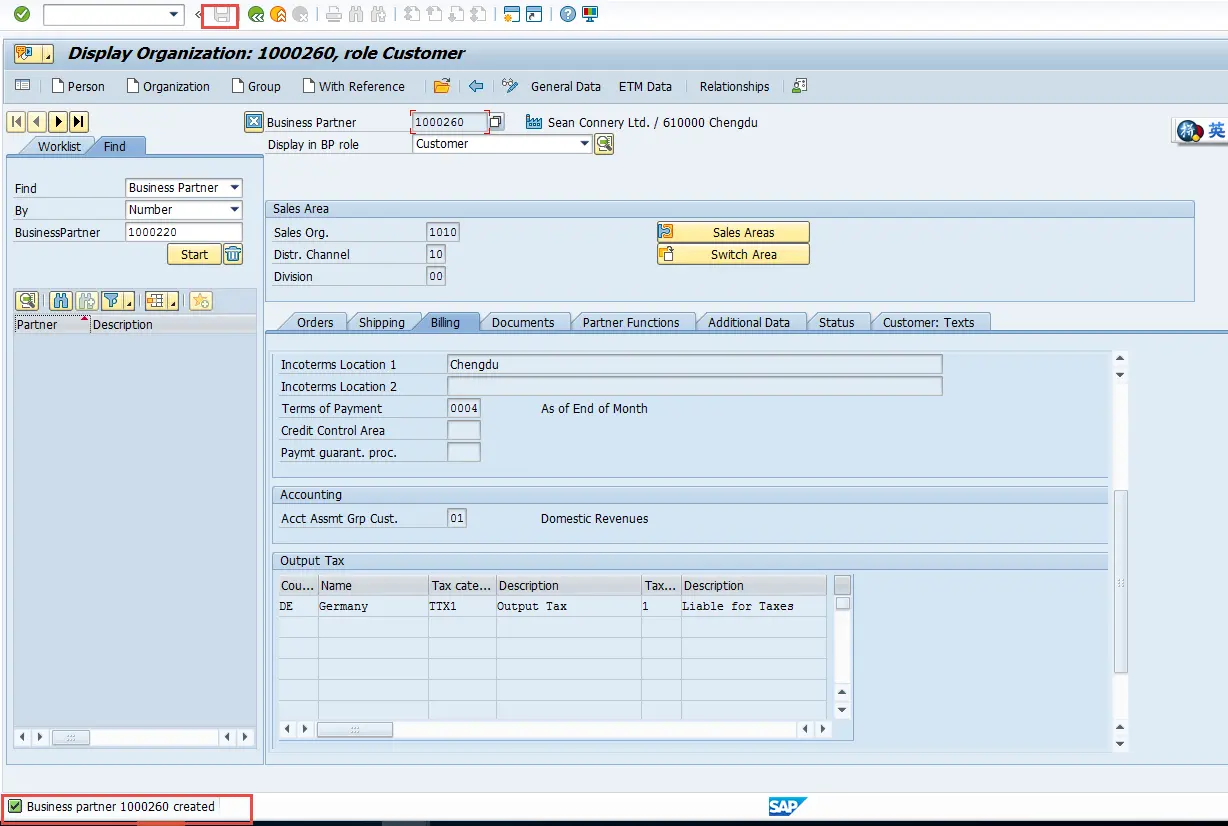Click the Set Filter funnel icon
This screenshot has width=1228, height=826.
(x=112, y=300)
